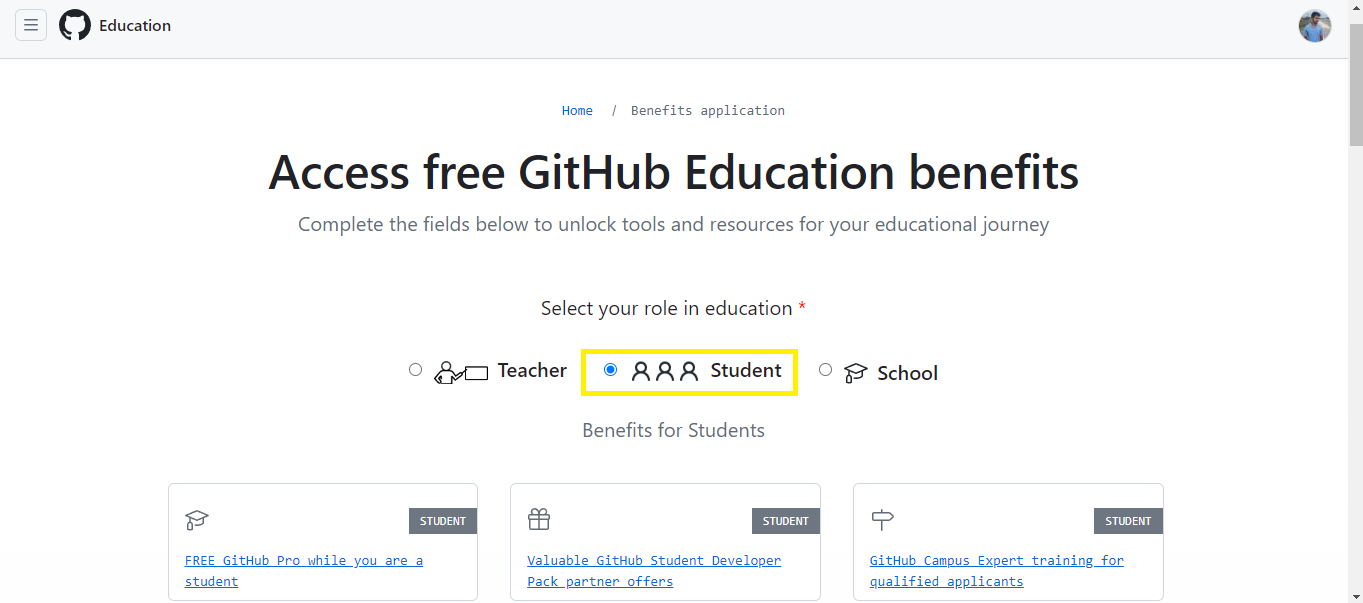Click the GitHub Octocat logo
1363x603 pixels.
[75, 25]
